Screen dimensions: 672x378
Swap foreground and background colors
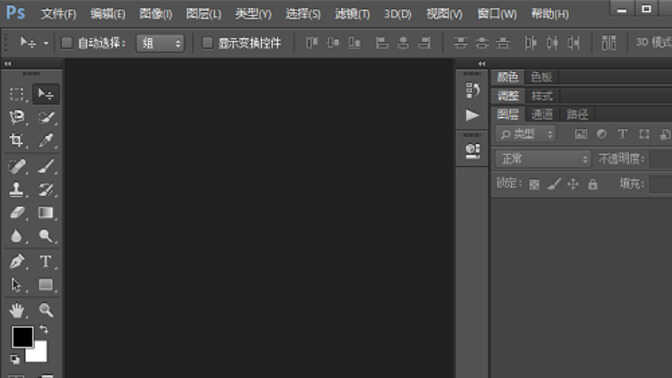(x=44, y=330)
